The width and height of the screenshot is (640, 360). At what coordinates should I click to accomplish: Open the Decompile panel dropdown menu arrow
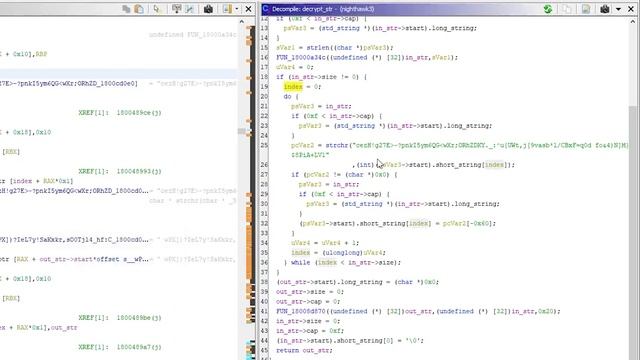point(618,9)
